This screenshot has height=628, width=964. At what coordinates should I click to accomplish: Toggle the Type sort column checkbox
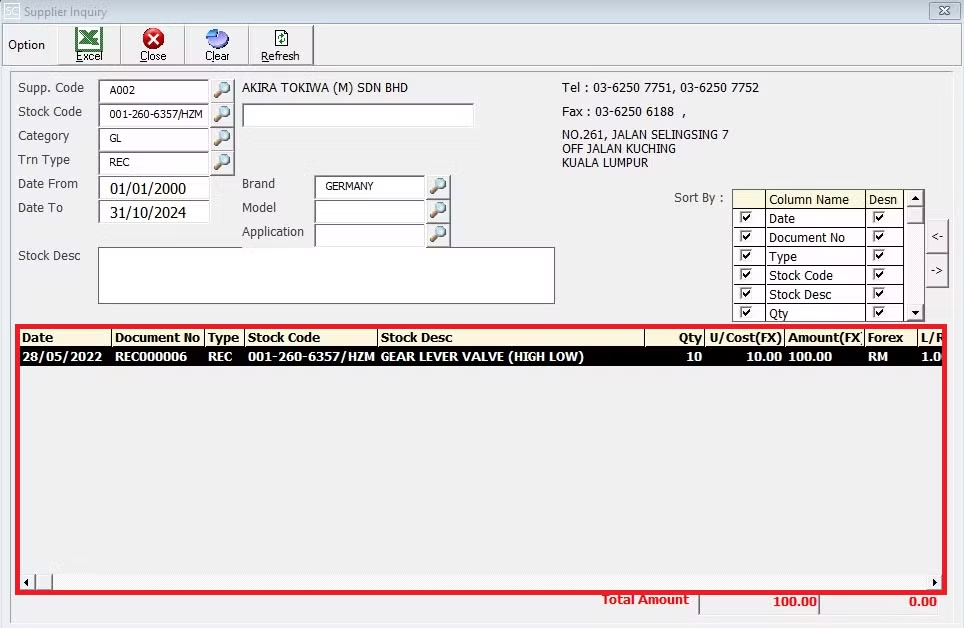tap(746, 256)
